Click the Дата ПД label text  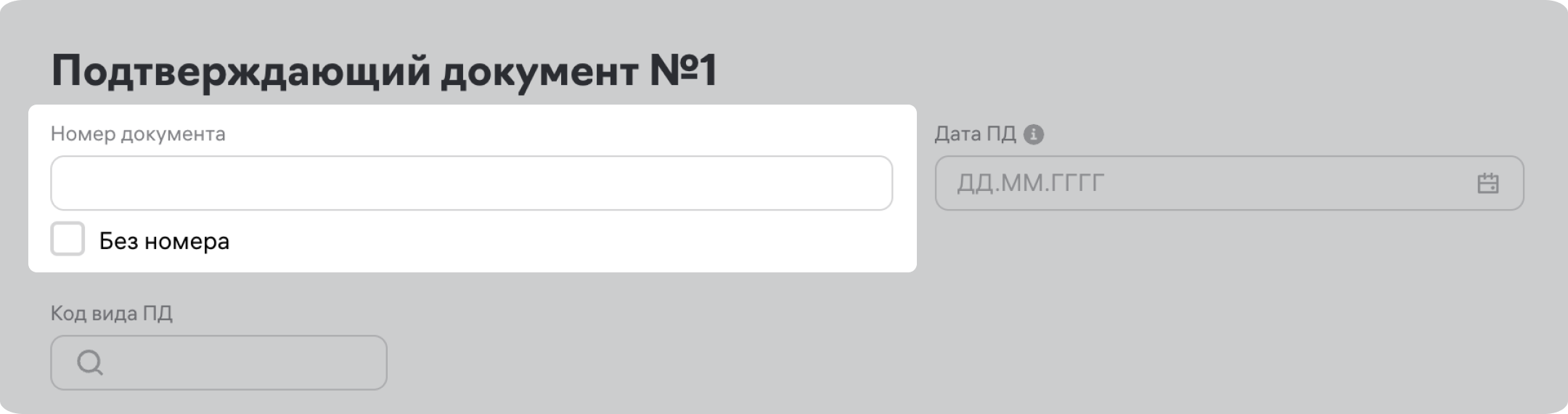[x=975, y=134]
